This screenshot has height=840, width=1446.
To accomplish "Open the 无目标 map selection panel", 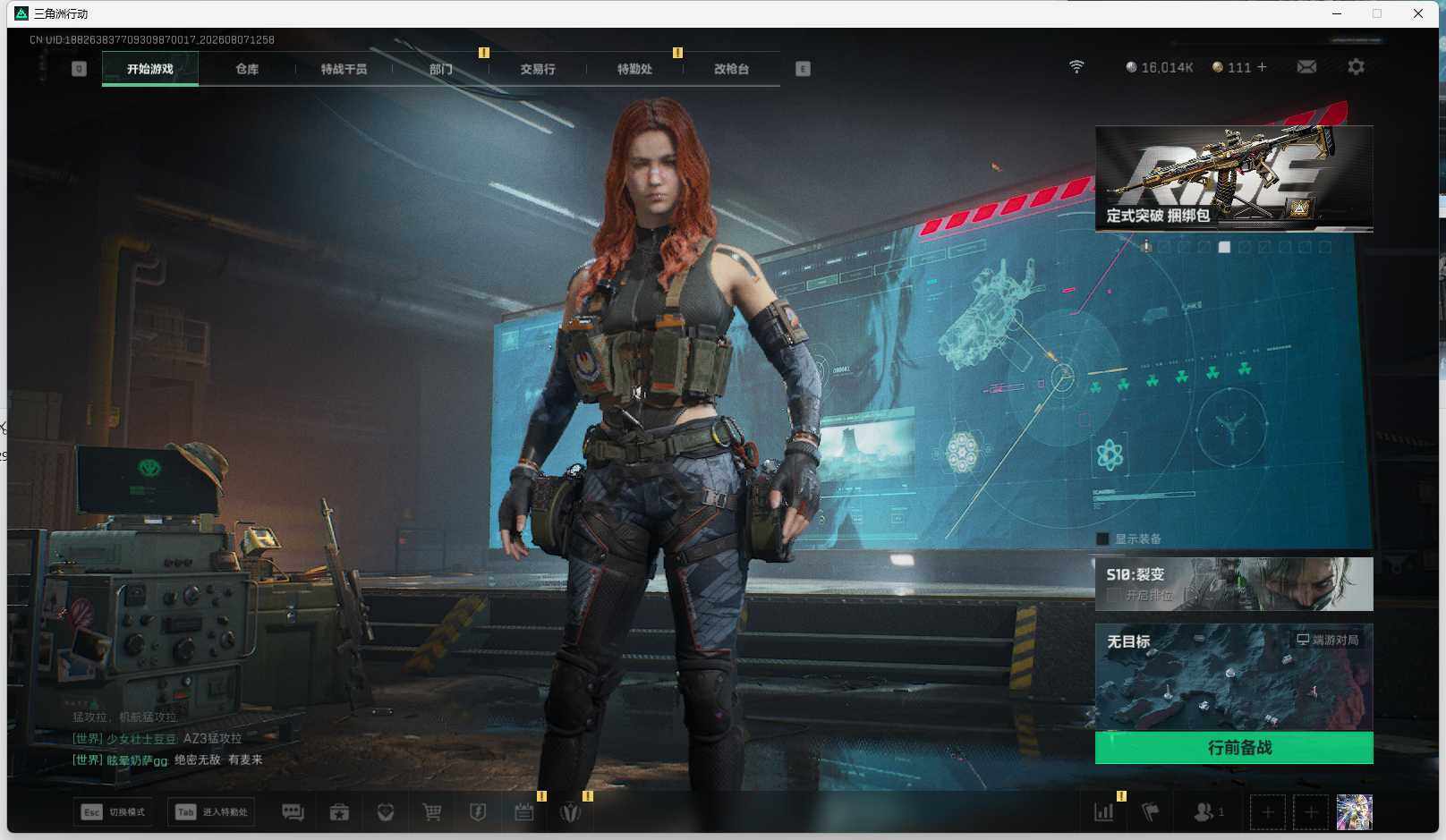I will (x=1234, y=677).
